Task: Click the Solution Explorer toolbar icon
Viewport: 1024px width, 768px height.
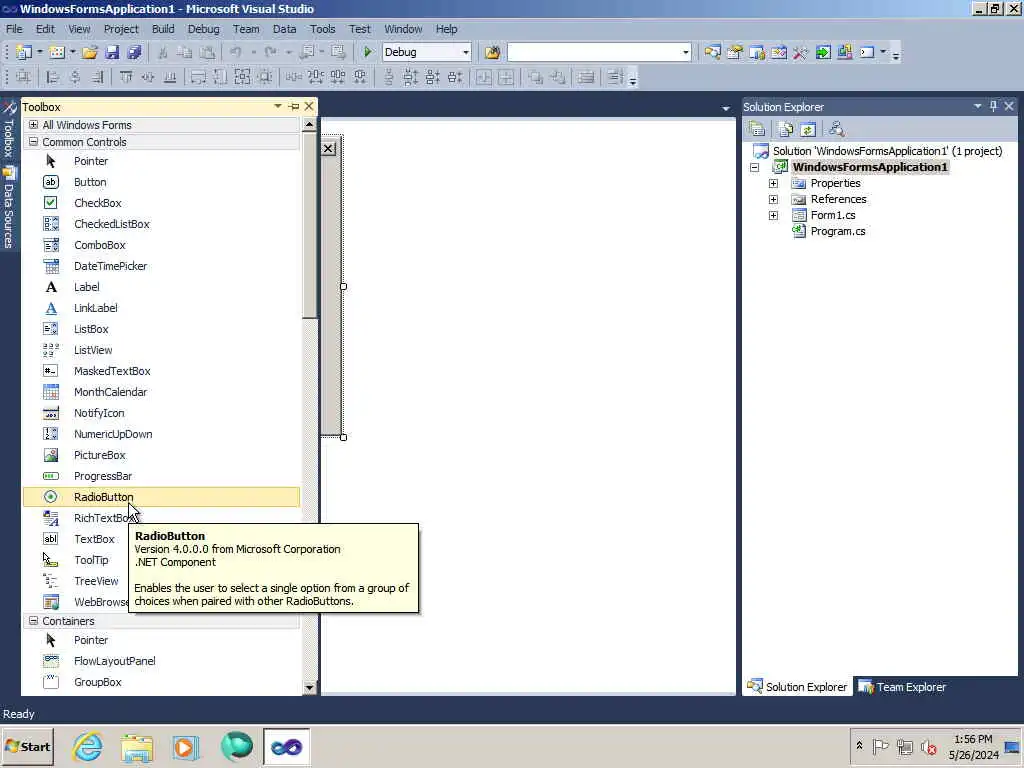Action: tap(712, 52)
